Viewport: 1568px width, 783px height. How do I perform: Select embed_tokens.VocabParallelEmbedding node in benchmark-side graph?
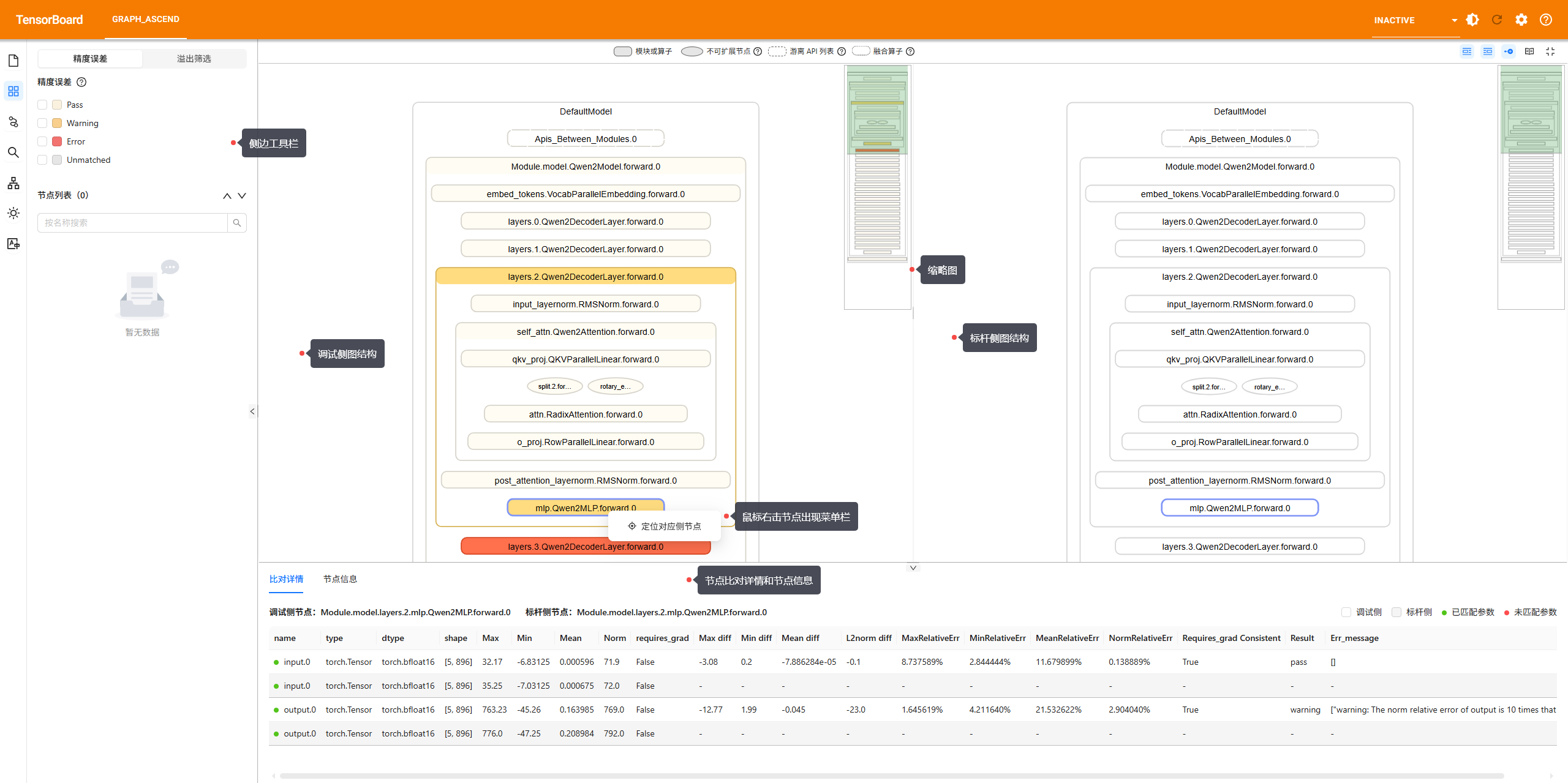(1240, 194)
